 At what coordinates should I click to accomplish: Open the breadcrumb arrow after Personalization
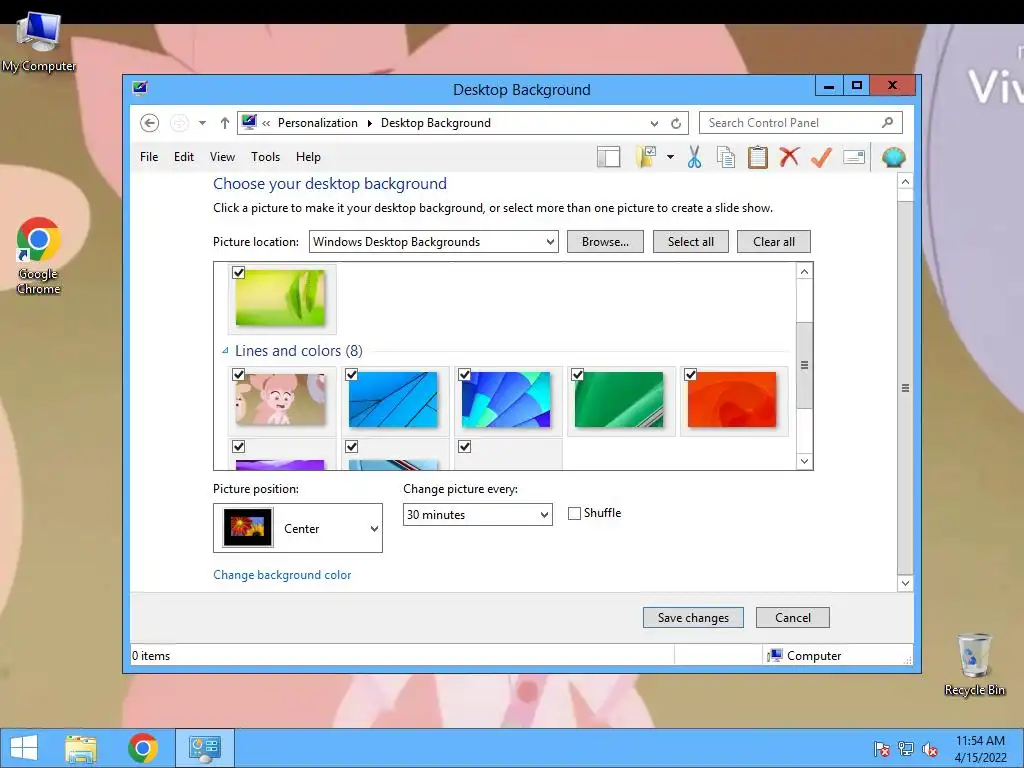pos(370,123)
